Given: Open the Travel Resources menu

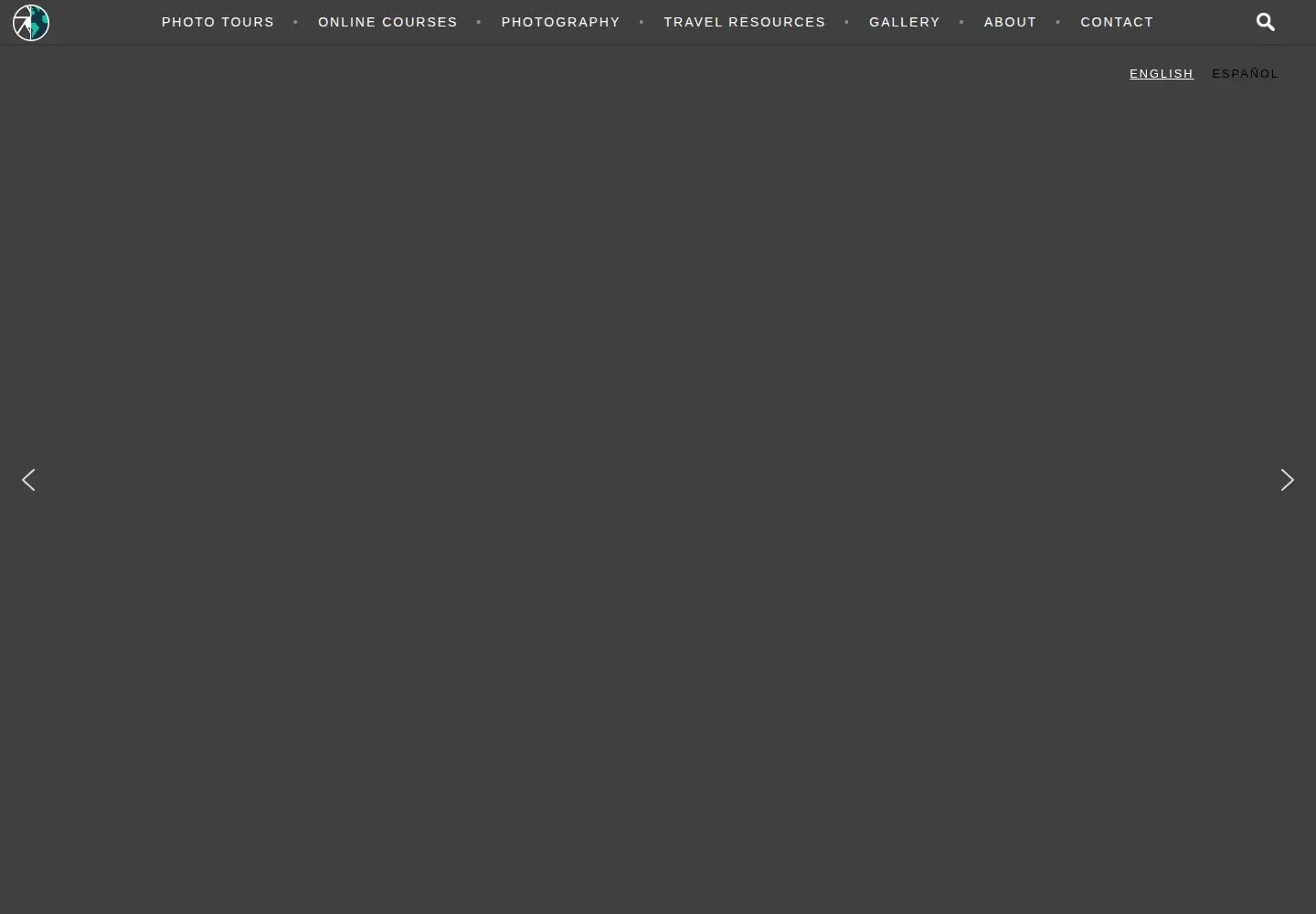Looking at the screenshot, I should tap(745, 22).
